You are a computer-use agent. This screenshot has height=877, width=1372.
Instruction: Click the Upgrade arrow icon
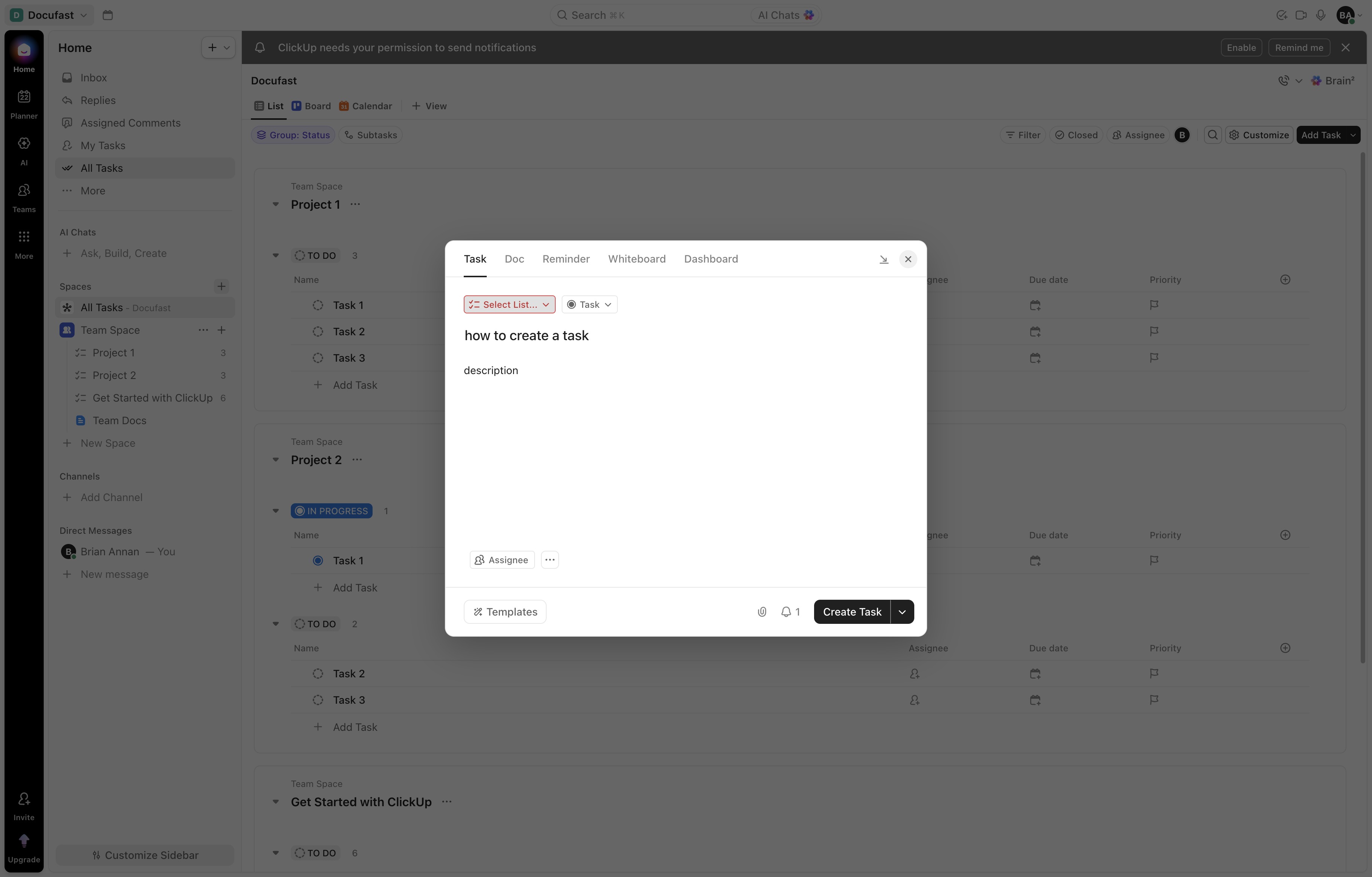click(x=24, y=840)
